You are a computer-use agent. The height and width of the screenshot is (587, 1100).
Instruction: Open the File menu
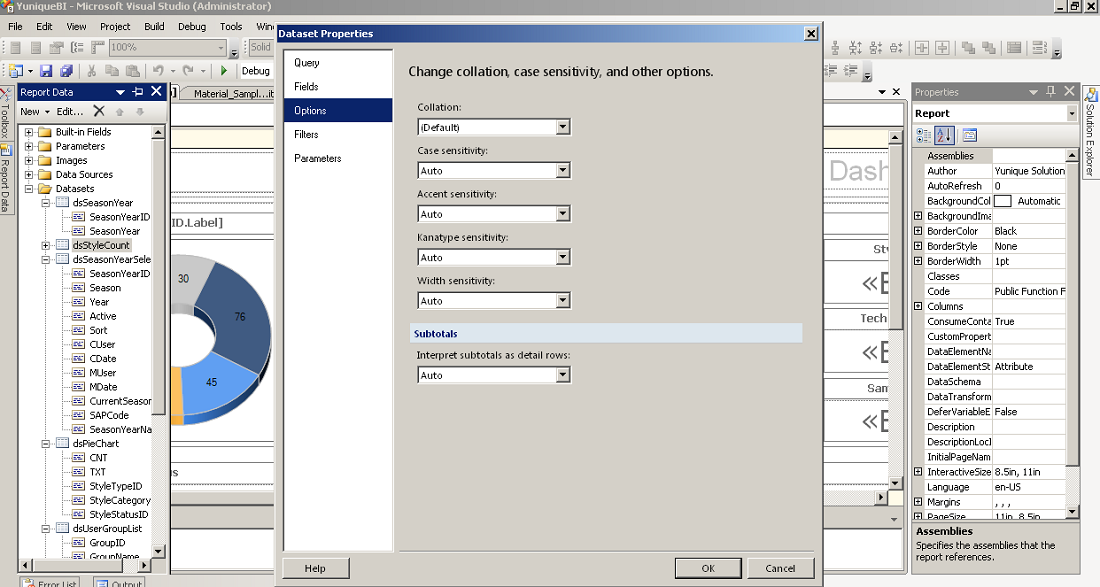pos(15,27)
